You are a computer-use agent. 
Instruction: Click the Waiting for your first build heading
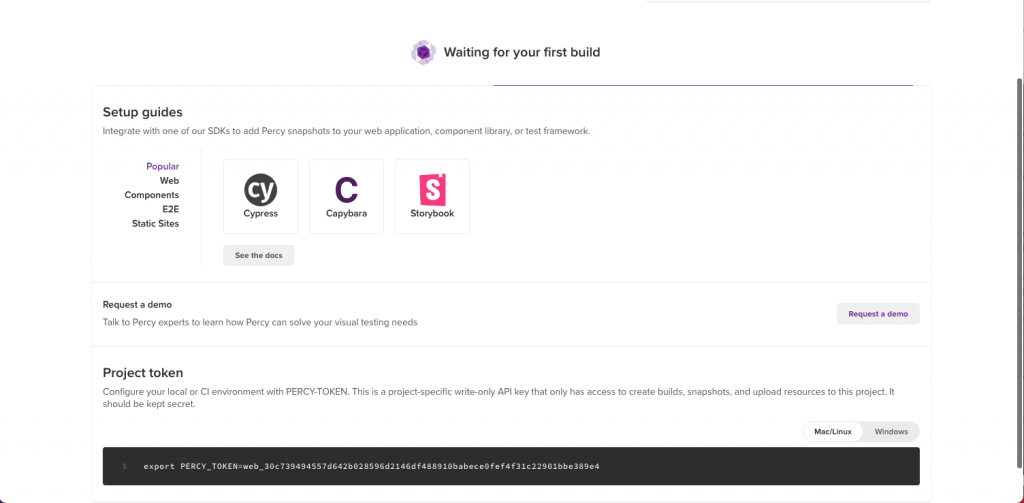(x=522, y=52)
